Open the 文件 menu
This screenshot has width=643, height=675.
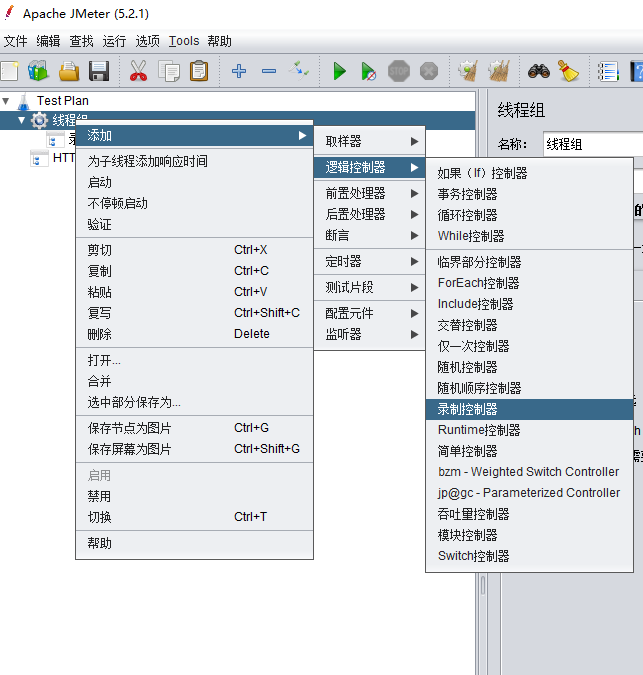(x=15, y=41)
